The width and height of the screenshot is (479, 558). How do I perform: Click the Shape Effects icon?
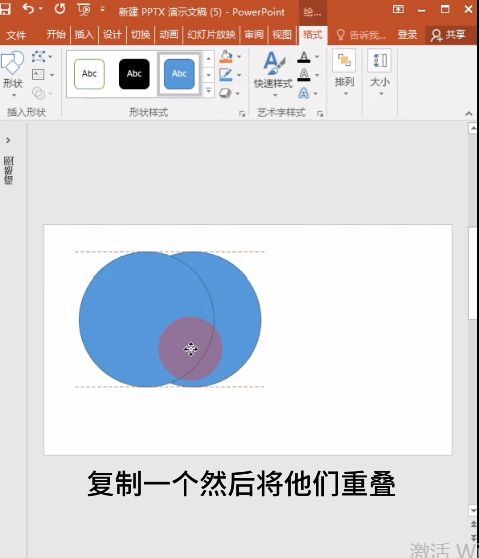click(x=225, y=93)
